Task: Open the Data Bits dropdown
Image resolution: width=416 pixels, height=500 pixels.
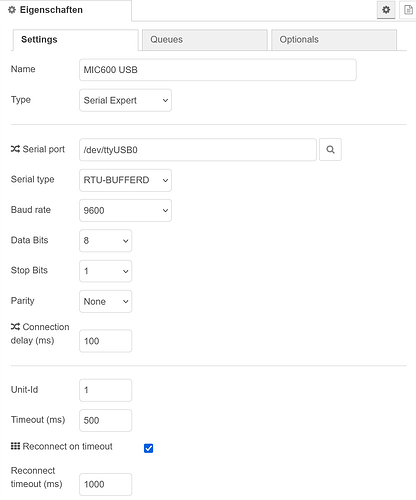Action: 106,241
